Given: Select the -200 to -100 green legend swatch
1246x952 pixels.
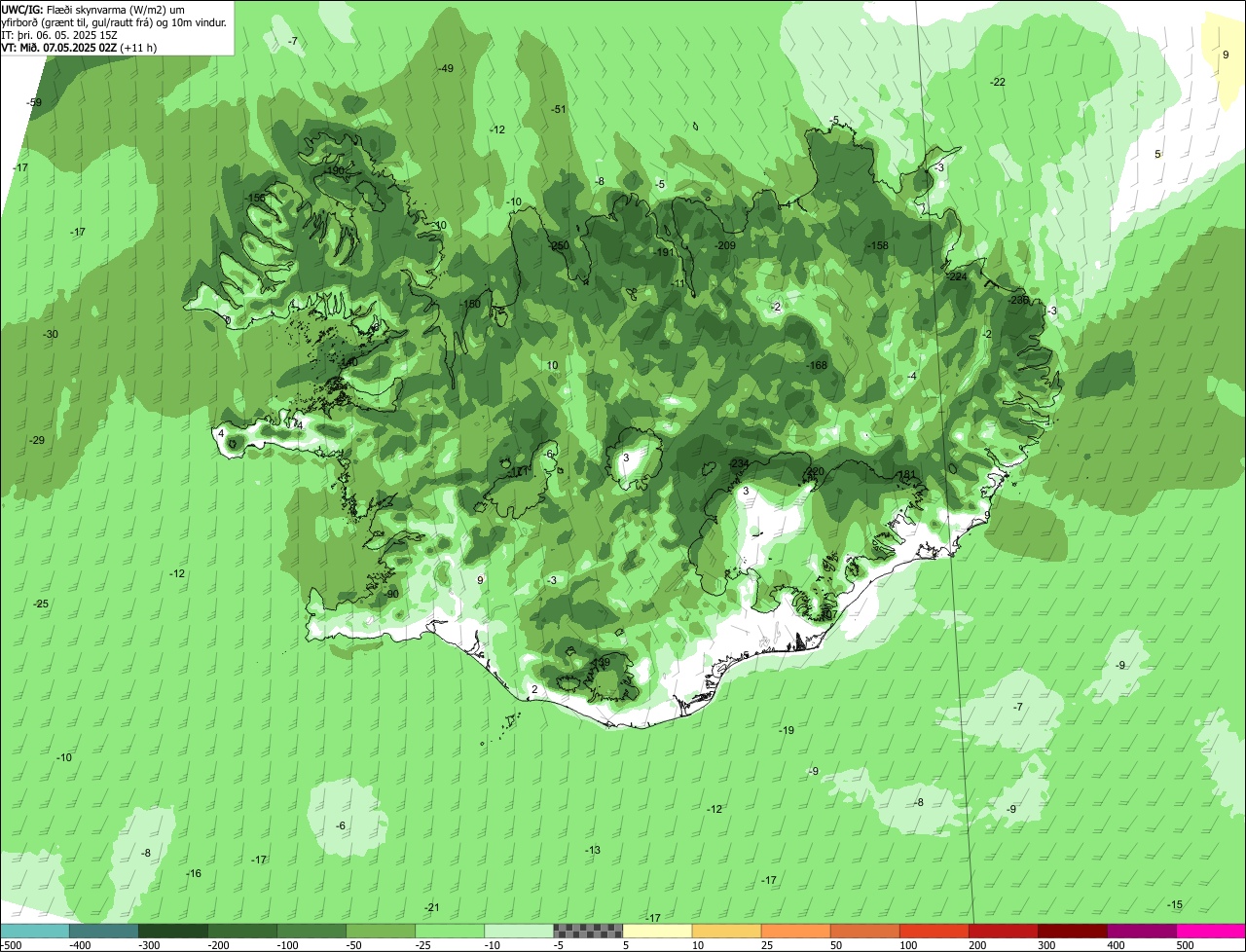Looking at the screenshot, I should click(241, 931).
